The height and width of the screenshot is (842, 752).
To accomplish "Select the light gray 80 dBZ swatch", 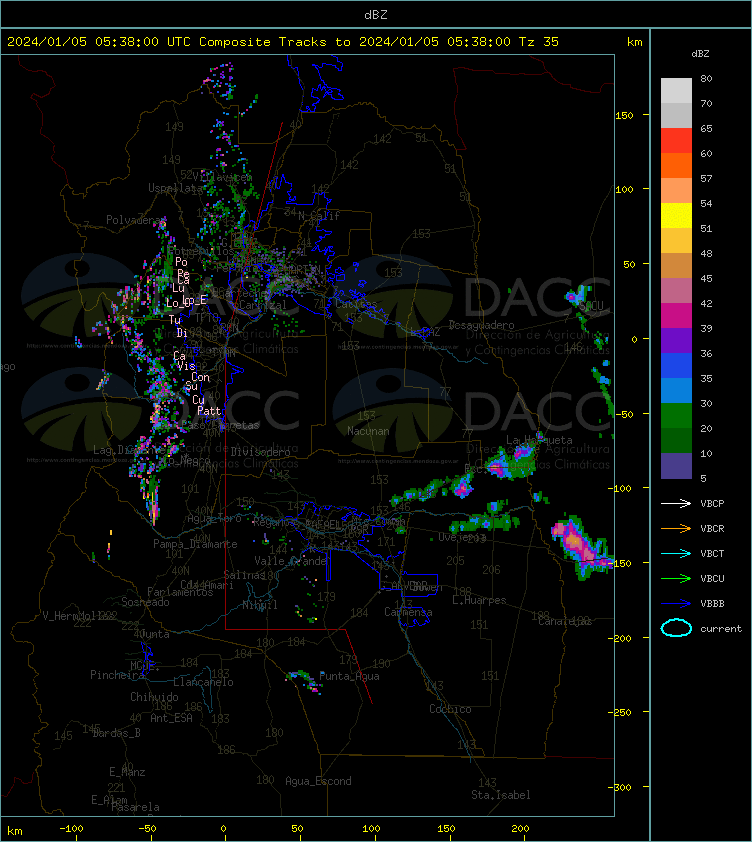I will tap(676, 90).
